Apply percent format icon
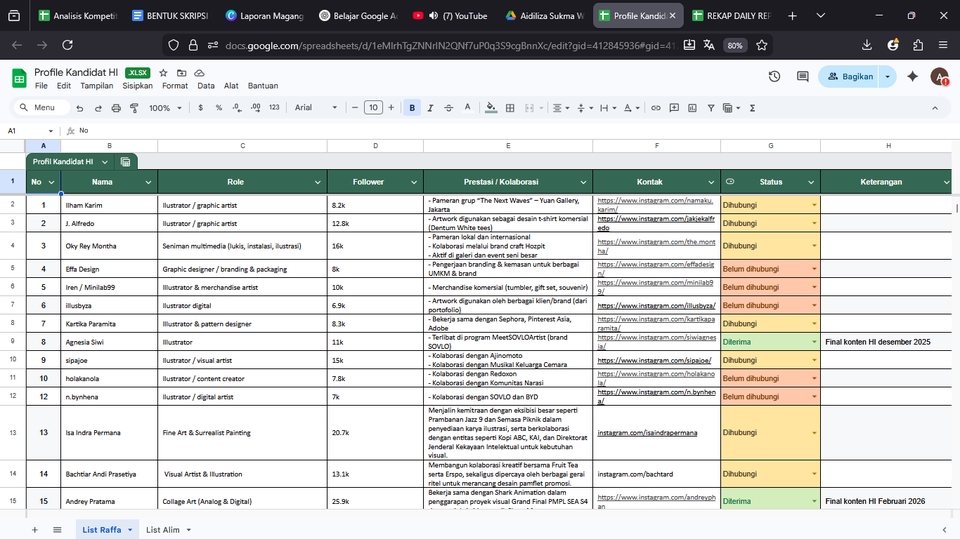The image size is (960, 539). coord(219,108)
